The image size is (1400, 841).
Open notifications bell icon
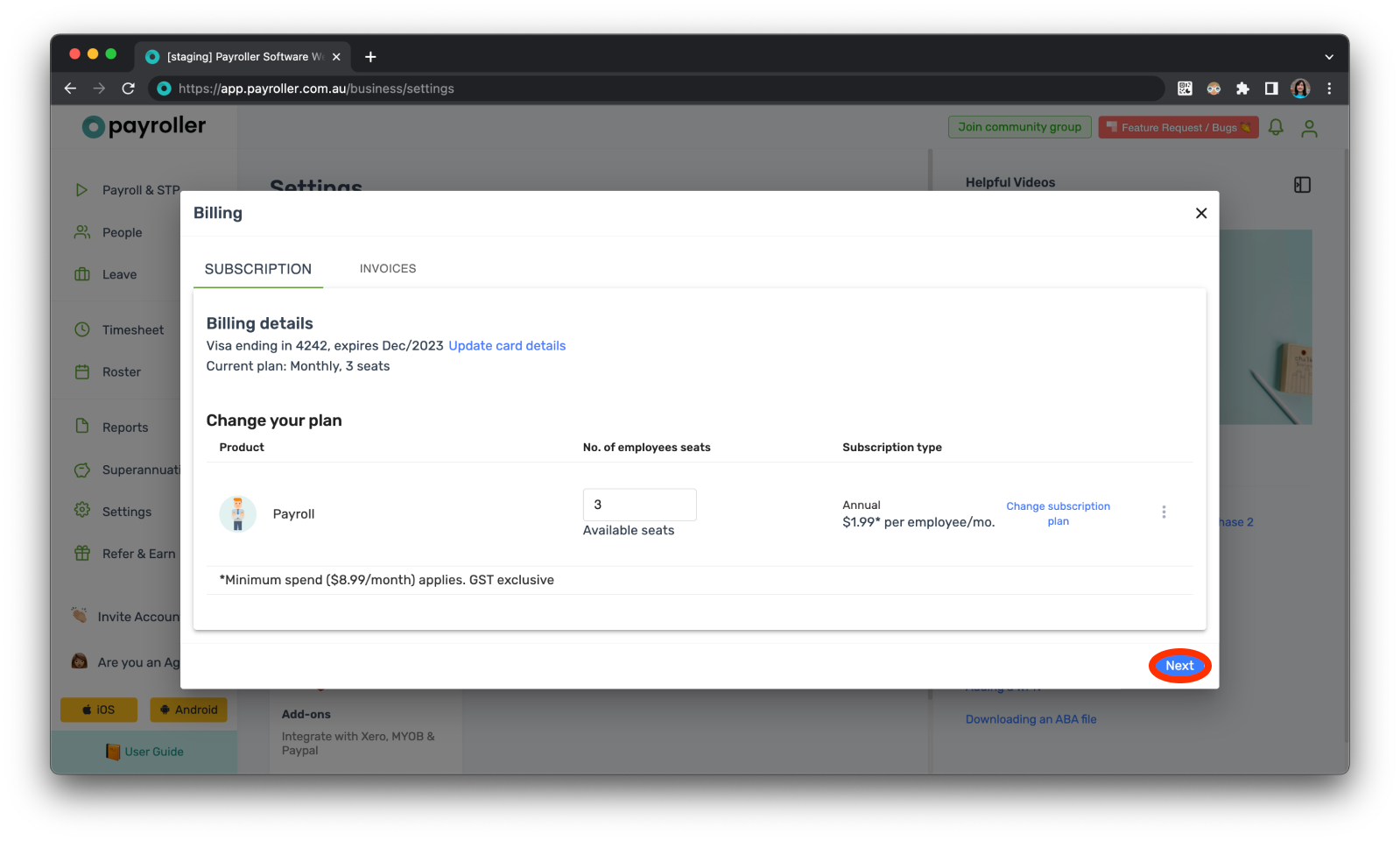(1276, 128)
